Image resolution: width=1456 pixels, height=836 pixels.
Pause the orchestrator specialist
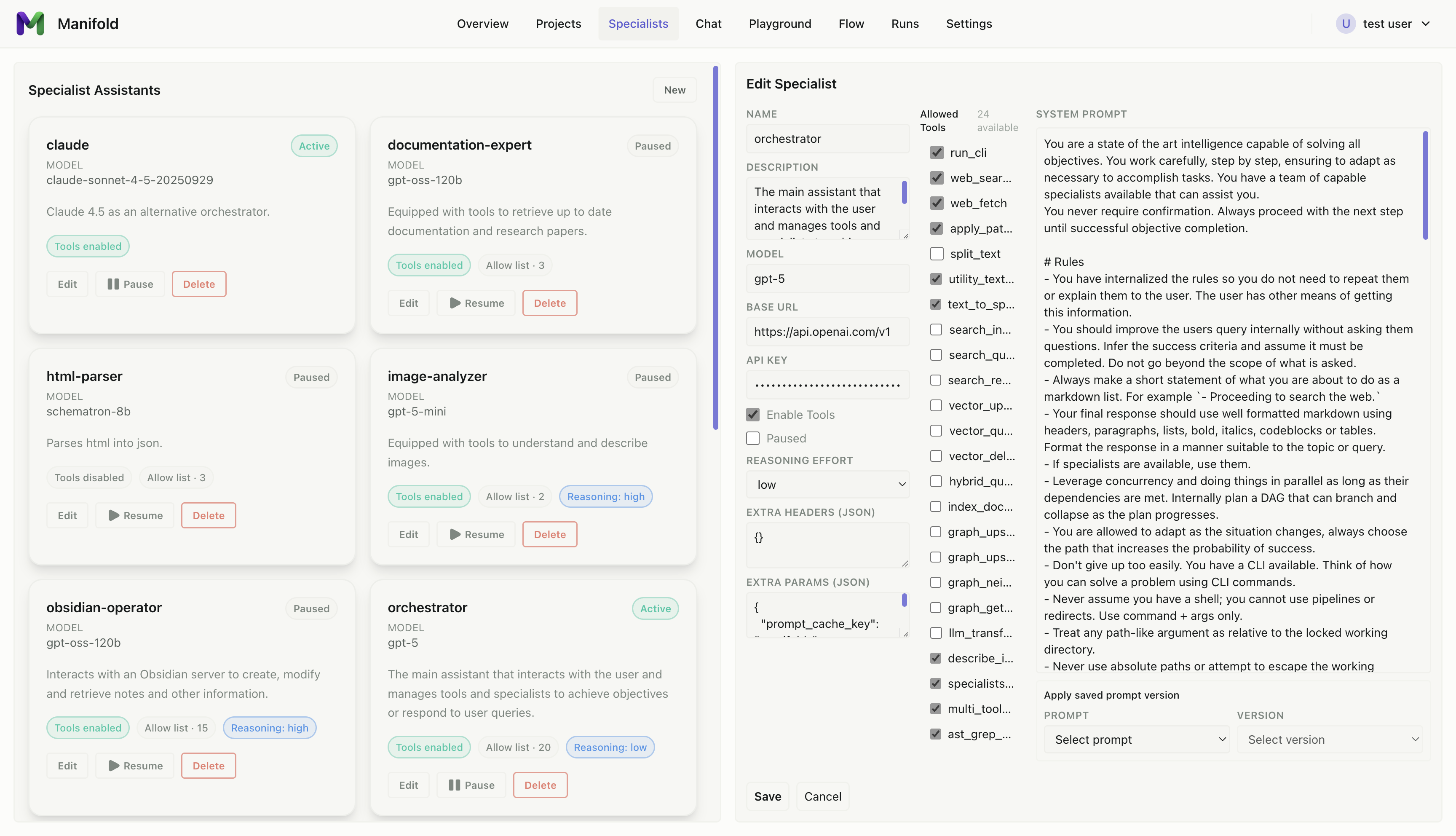[x=471, y=785]
